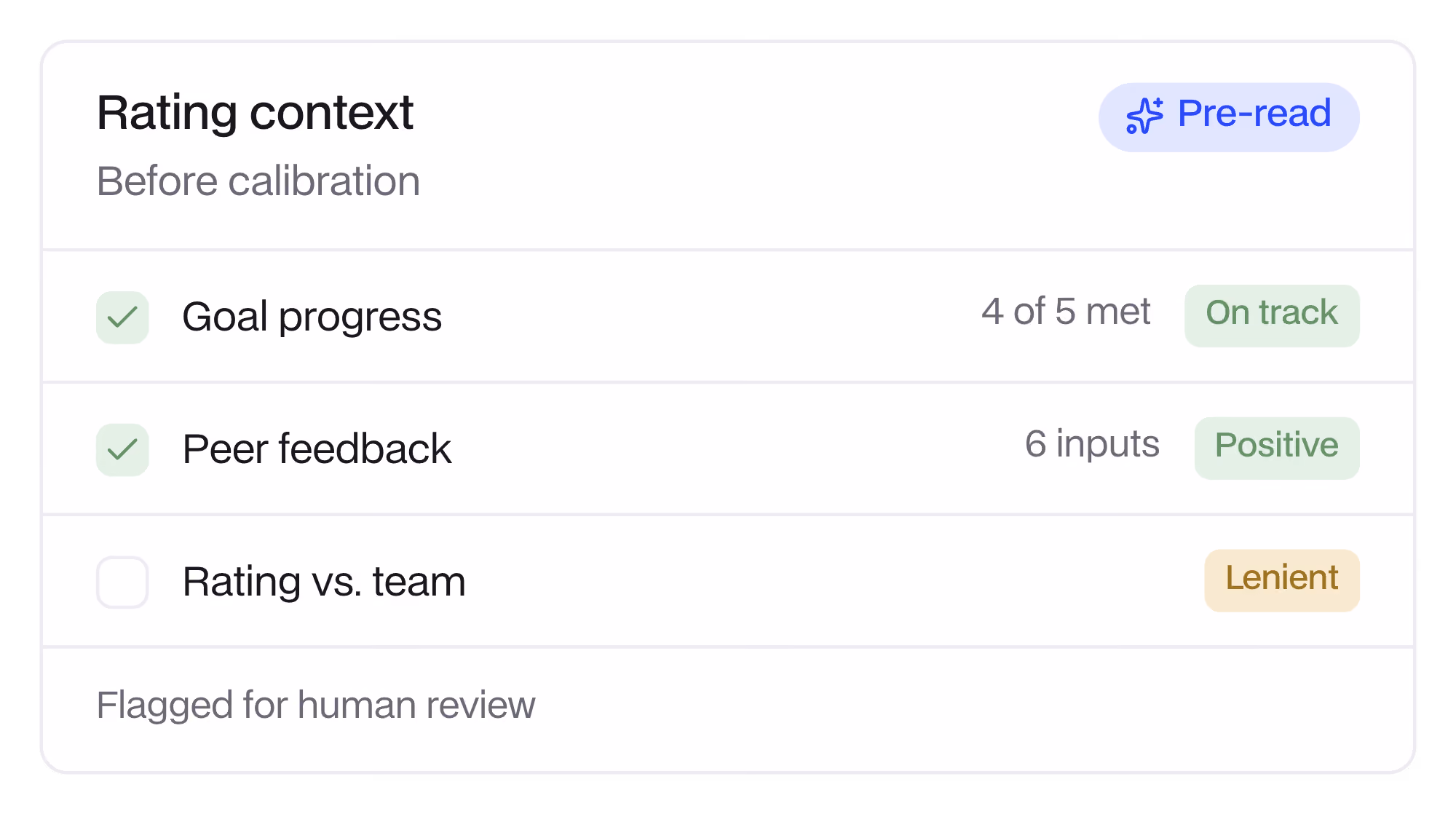Viewport: 1456px width, 814px height.
Task: Select the Positive status tag
Action: click(1277, 448)
